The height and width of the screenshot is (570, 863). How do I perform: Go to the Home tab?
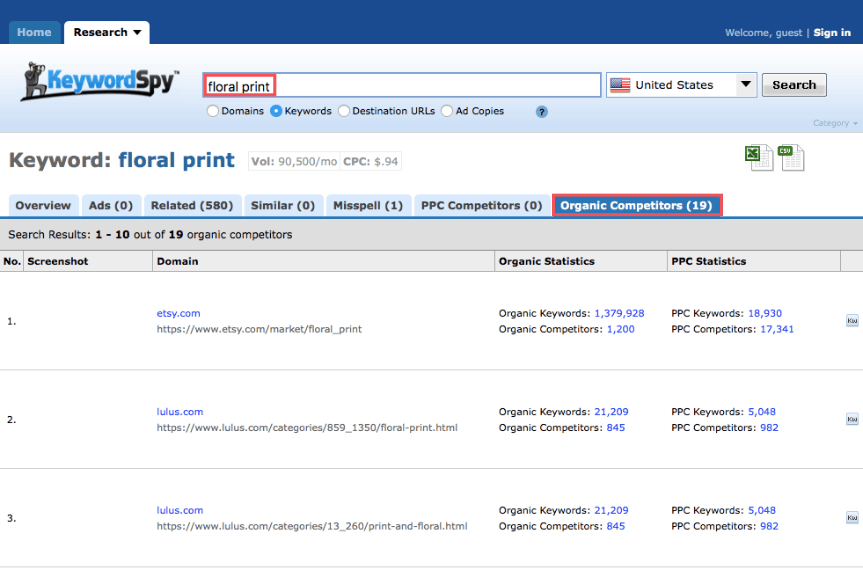tap(34, 33)
